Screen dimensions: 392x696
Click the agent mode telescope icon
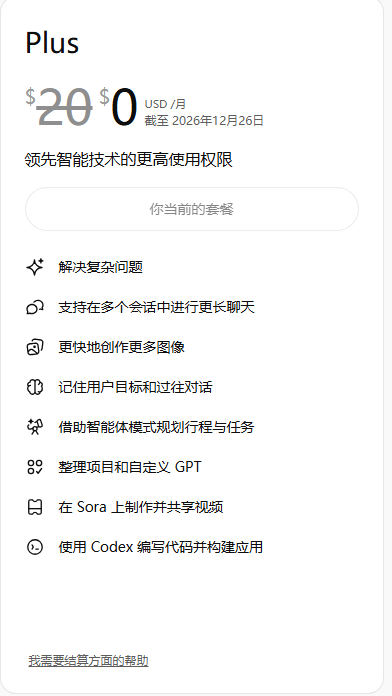tap(35, 427)
